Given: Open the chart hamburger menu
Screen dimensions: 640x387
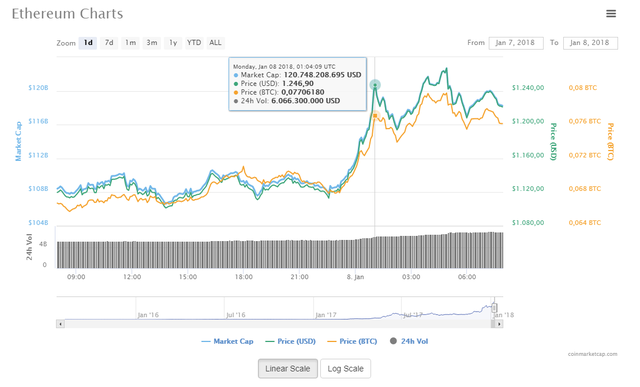Looking at the screenshot, I should 611,13.
